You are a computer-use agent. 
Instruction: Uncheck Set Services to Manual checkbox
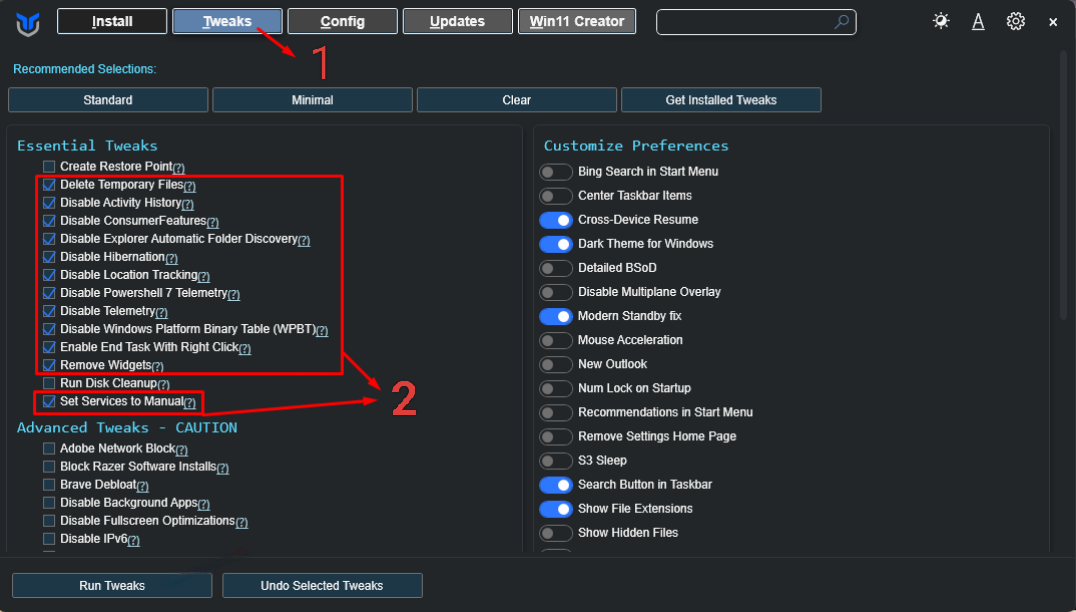click(49, 401)
